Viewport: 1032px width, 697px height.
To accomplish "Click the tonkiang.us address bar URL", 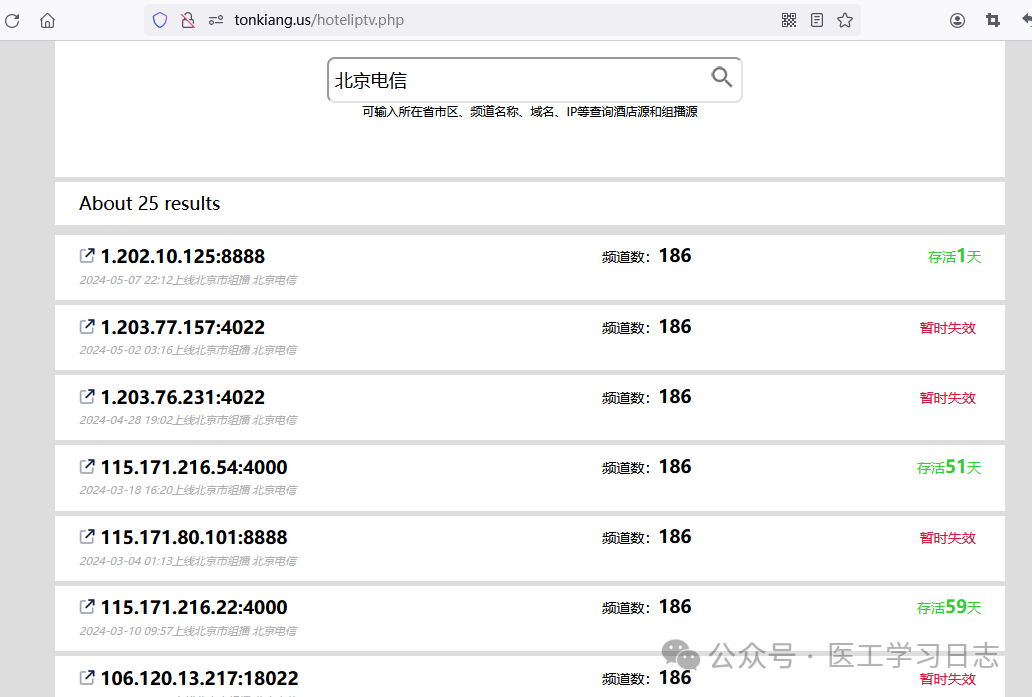I will coord(319,20).
